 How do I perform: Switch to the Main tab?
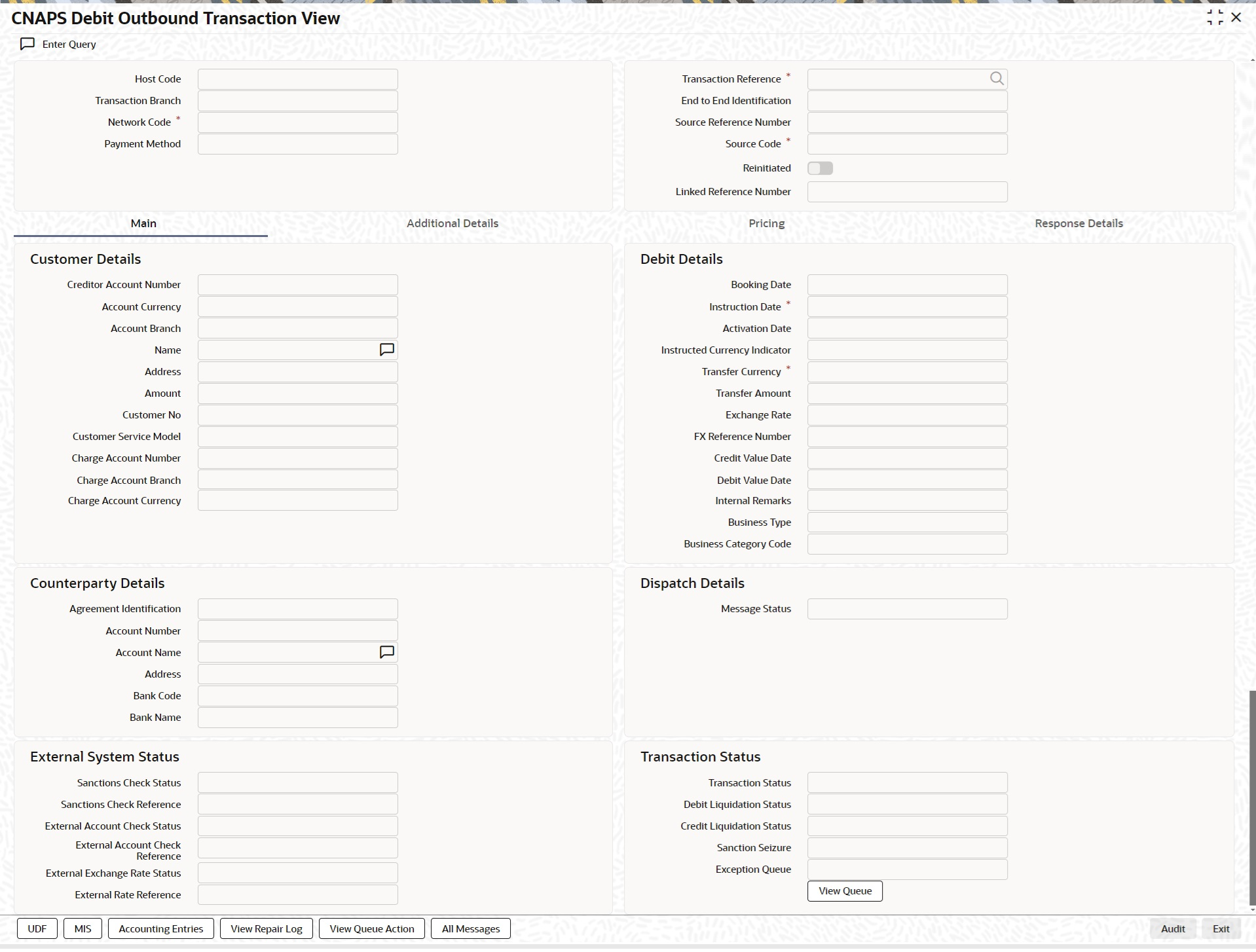[143, 223]
